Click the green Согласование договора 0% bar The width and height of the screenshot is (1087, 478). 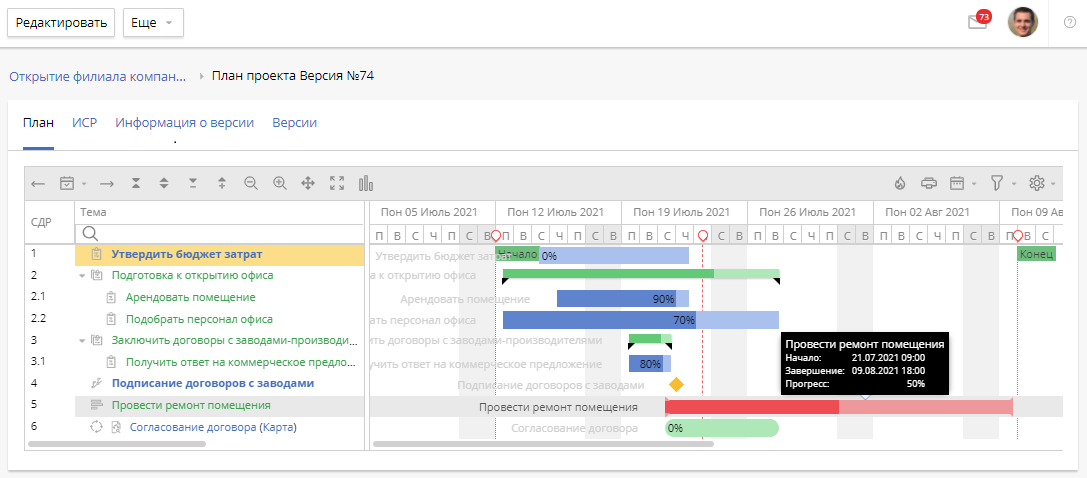pos(722,428)
